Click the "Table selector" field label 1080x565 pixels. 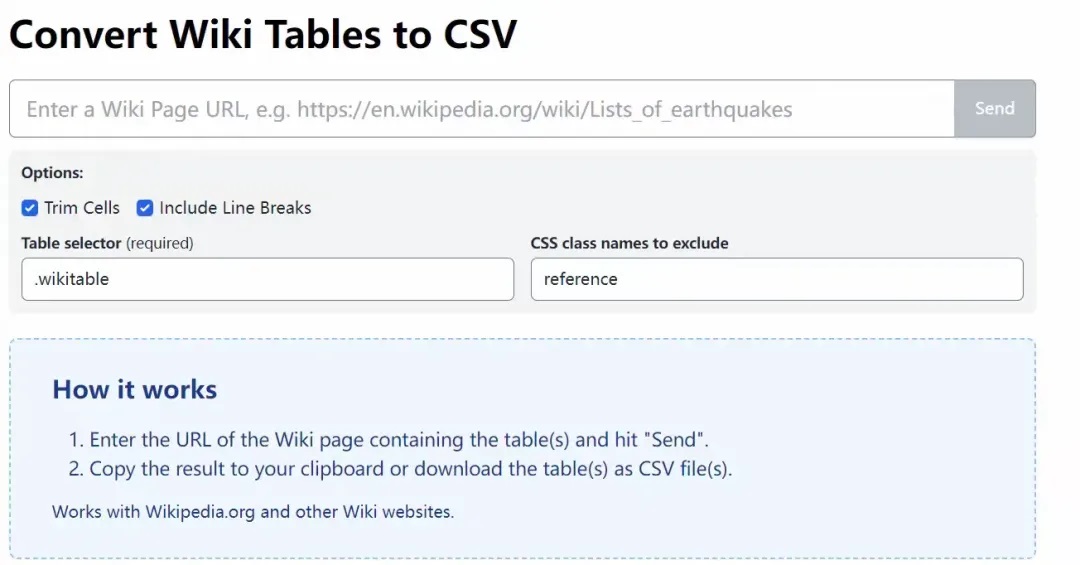(x=71, y=243)
